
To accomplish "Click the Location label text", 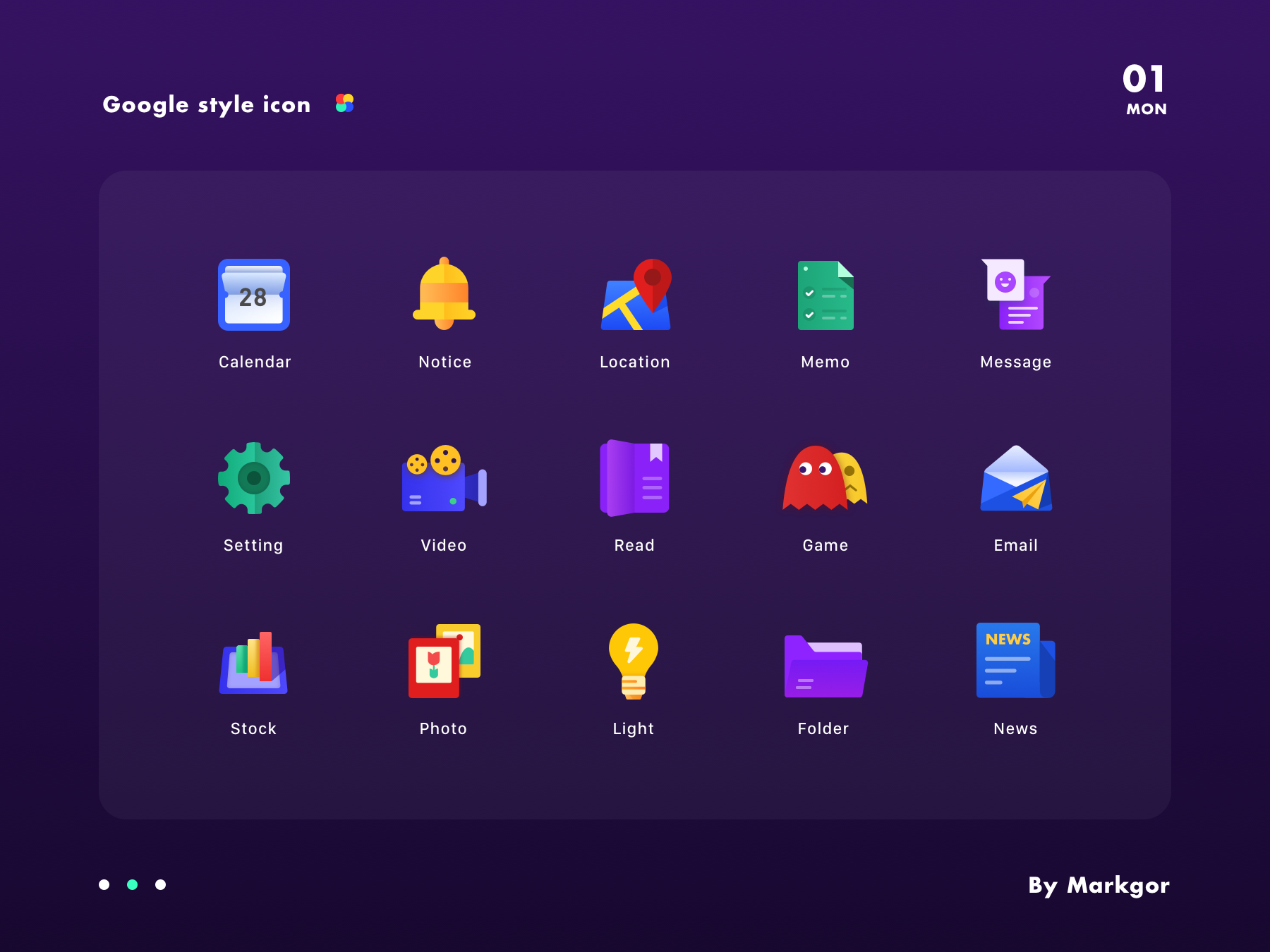I will [635, 362].
